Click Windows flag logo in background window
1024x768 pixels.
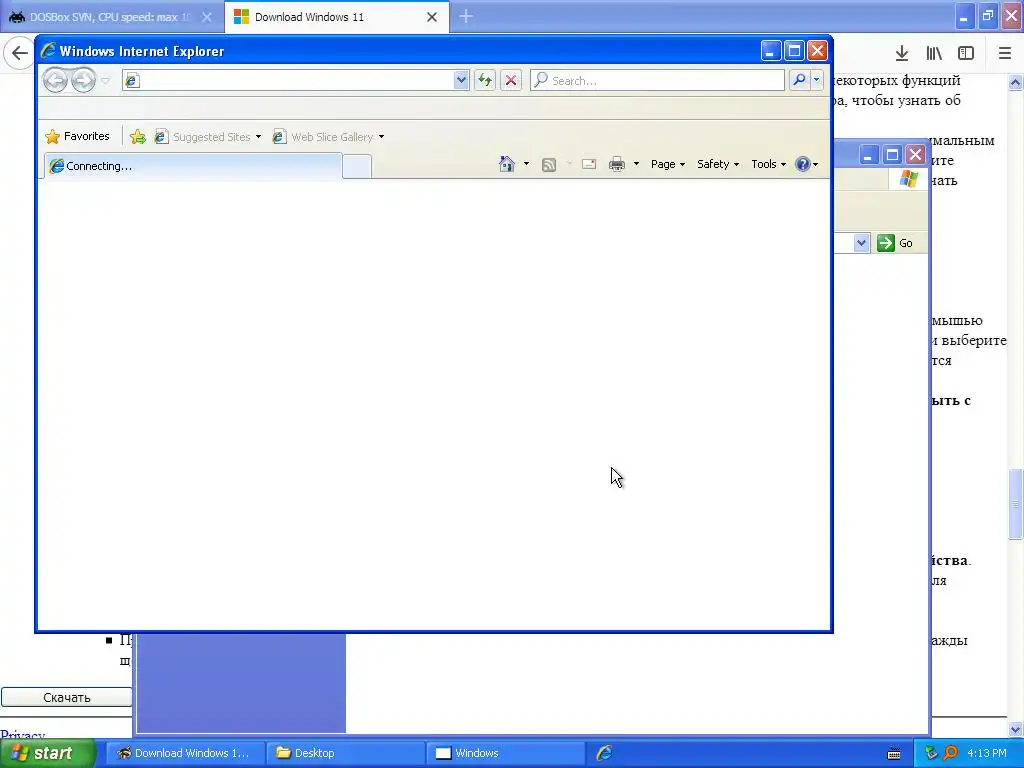point(908,178)
